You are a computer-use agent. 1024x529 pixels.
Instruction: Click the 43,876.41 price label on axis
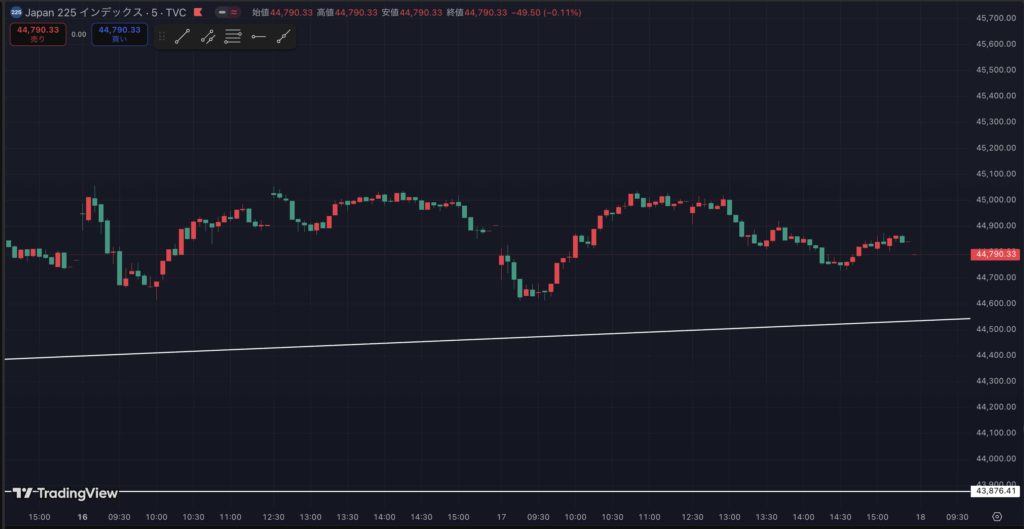click(x=995, y=491)
